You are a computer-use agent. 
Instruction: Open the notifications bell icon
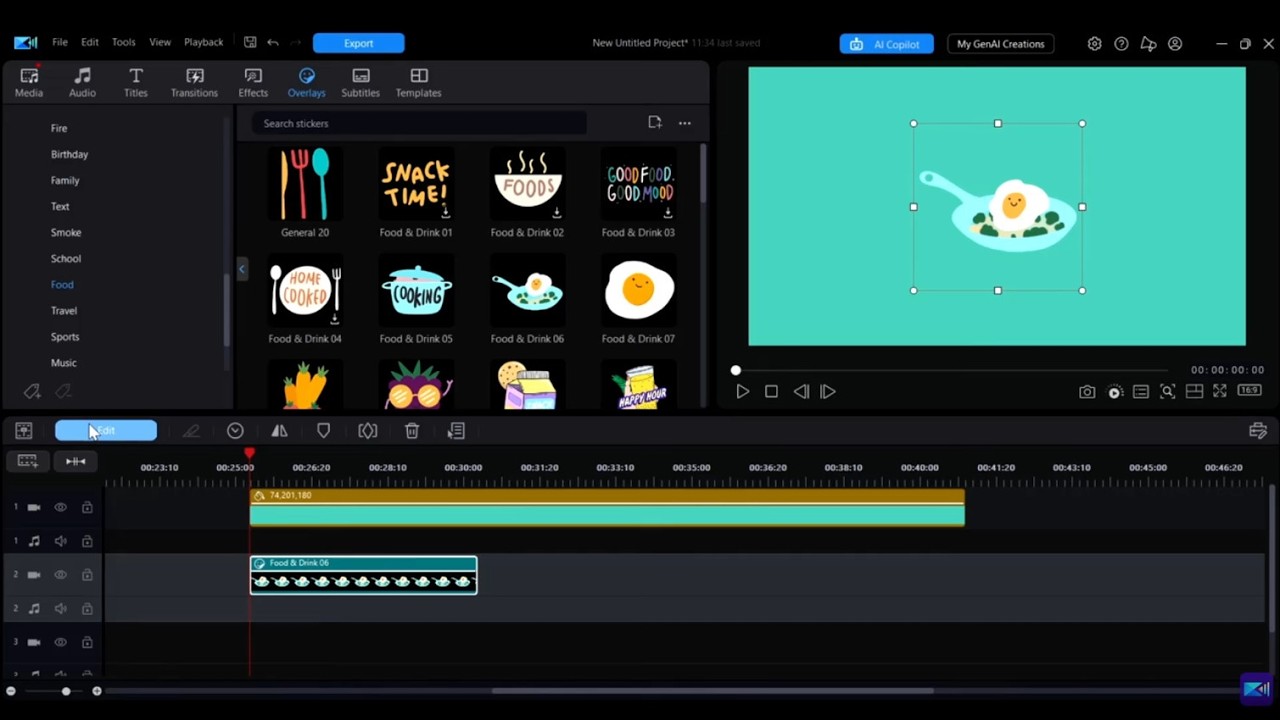[1148, 44]
